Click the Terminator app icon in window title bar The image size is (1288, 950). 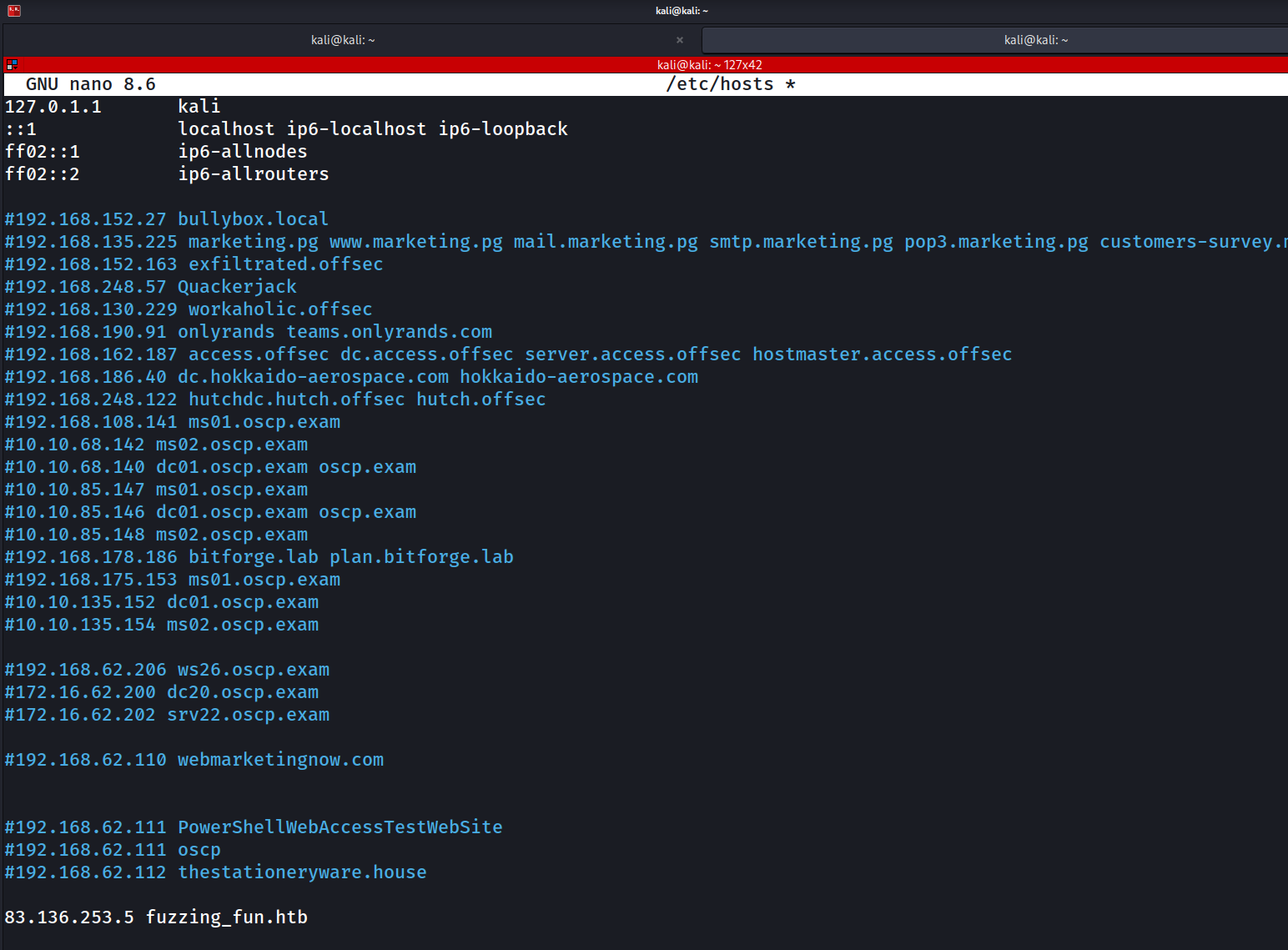tap(13, 11)
